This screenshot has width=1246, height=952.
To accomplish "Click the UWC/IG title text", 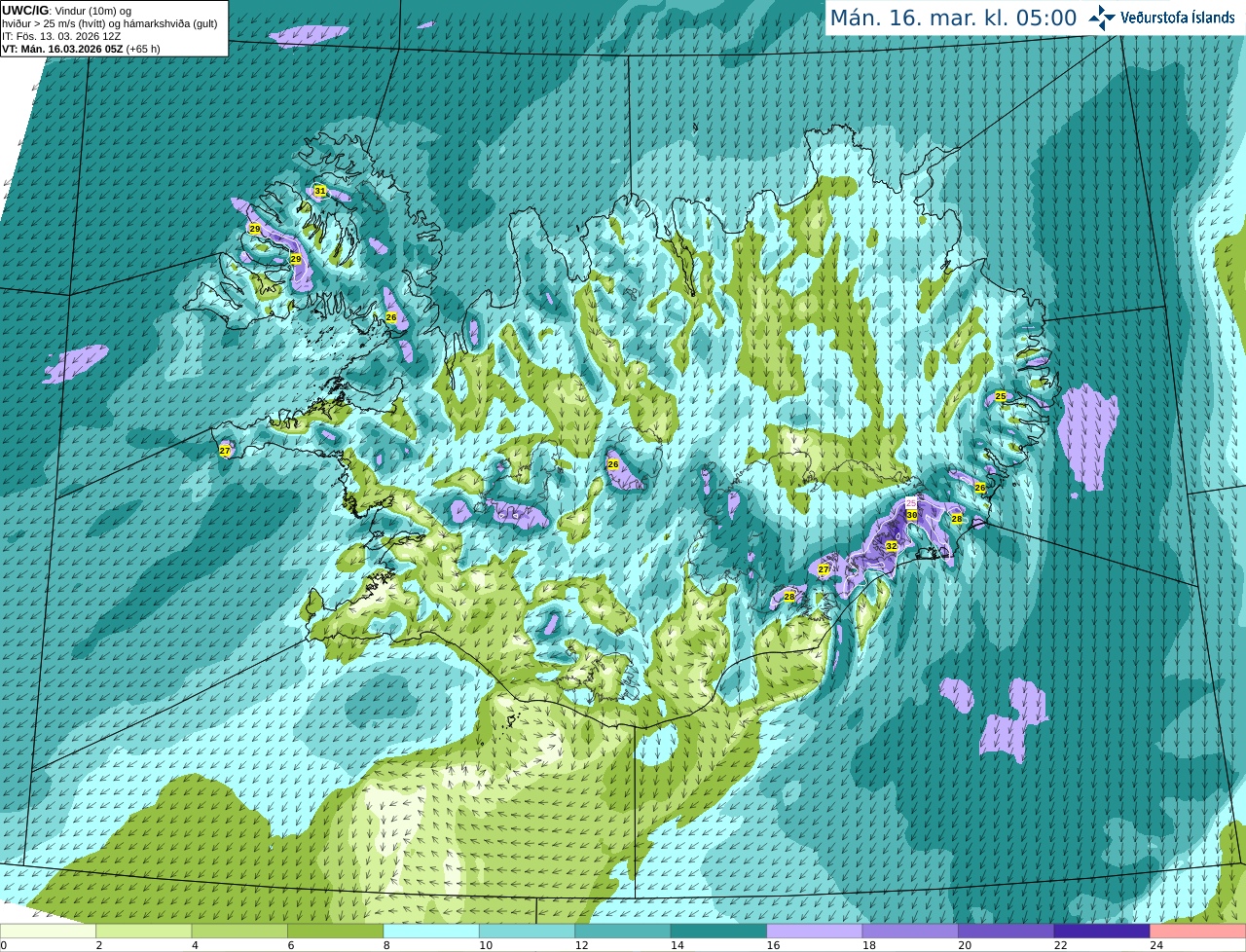I will (24, 11).
